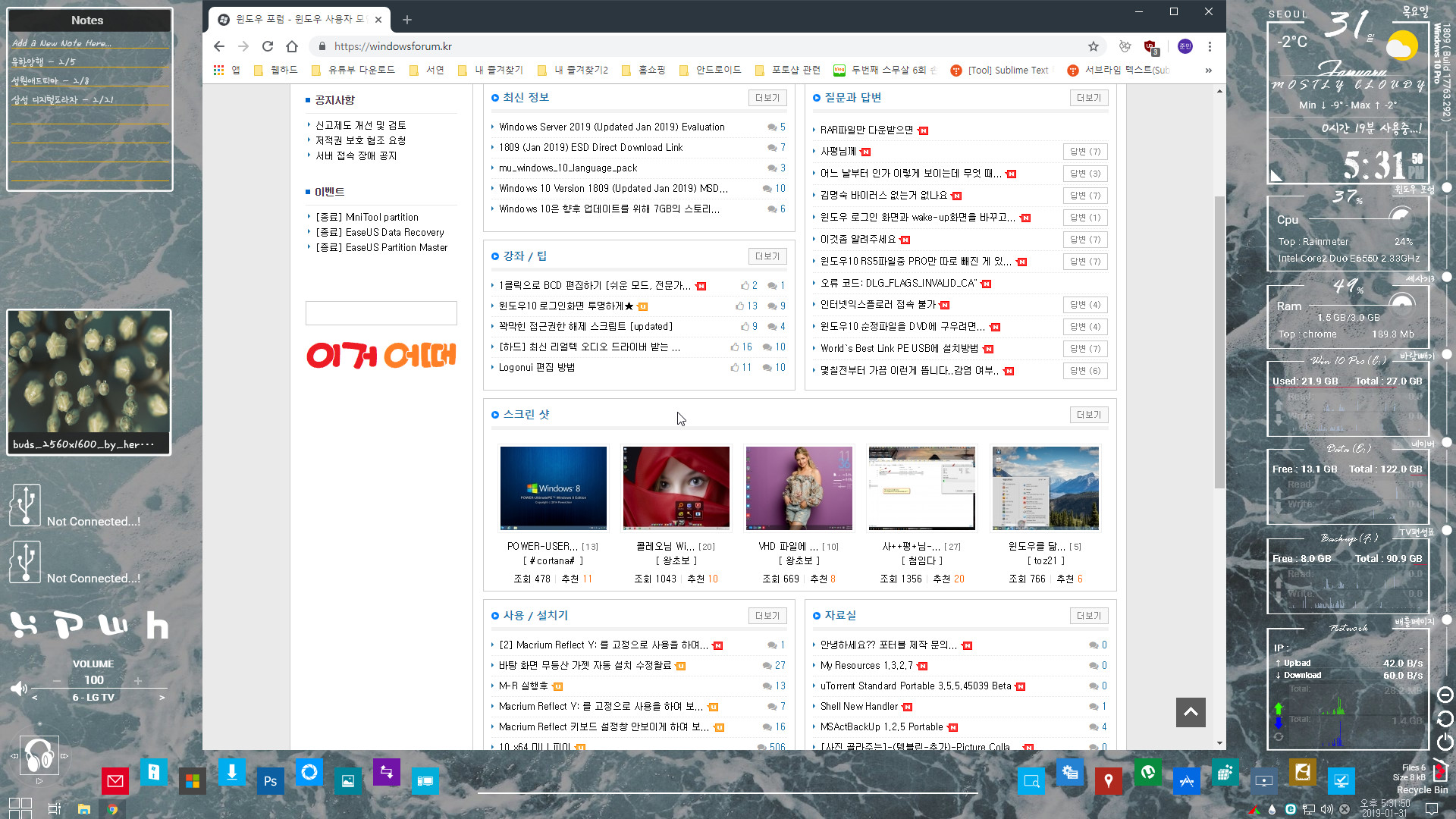Open the 안드로이드 bookmark folder
This screenshot has height=819, width=1456.
click(711, 70)
